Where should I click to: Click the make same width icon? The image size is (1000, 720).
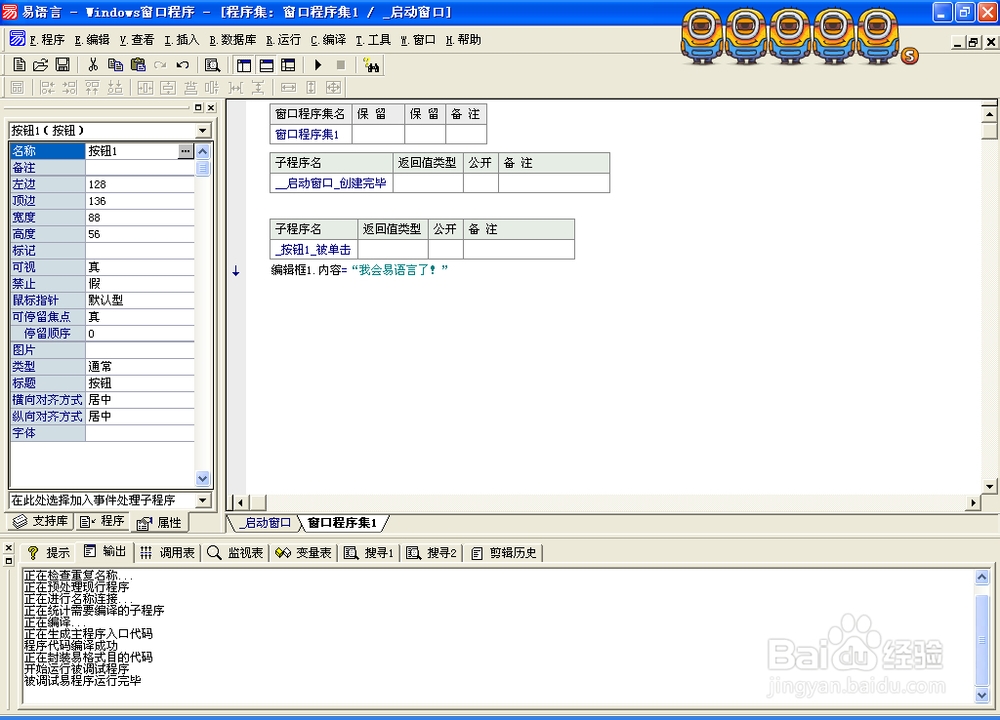288,87
